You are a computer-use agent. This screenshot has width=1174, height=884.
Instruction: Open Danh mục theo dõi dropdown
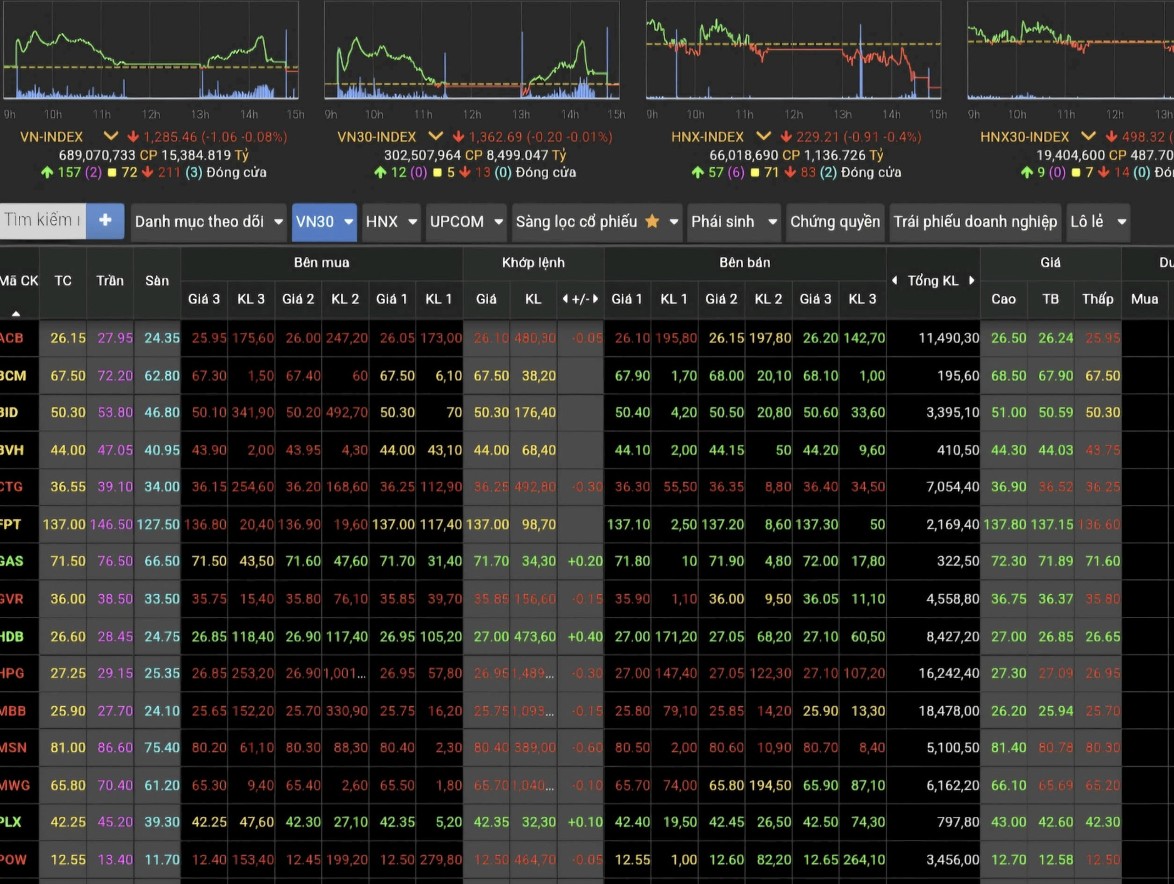(209, 221)
